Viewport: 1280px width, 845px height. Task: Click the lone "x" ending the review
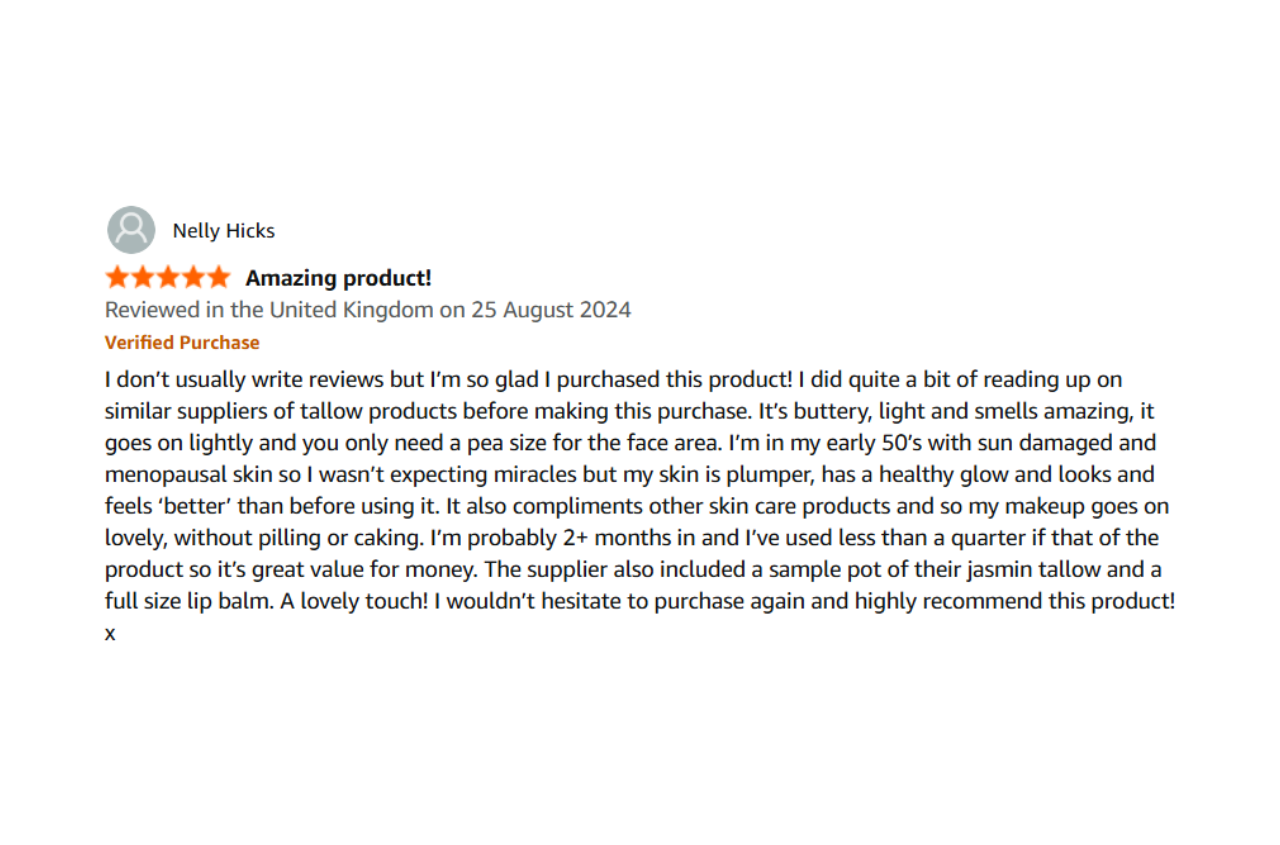[110, 634]
